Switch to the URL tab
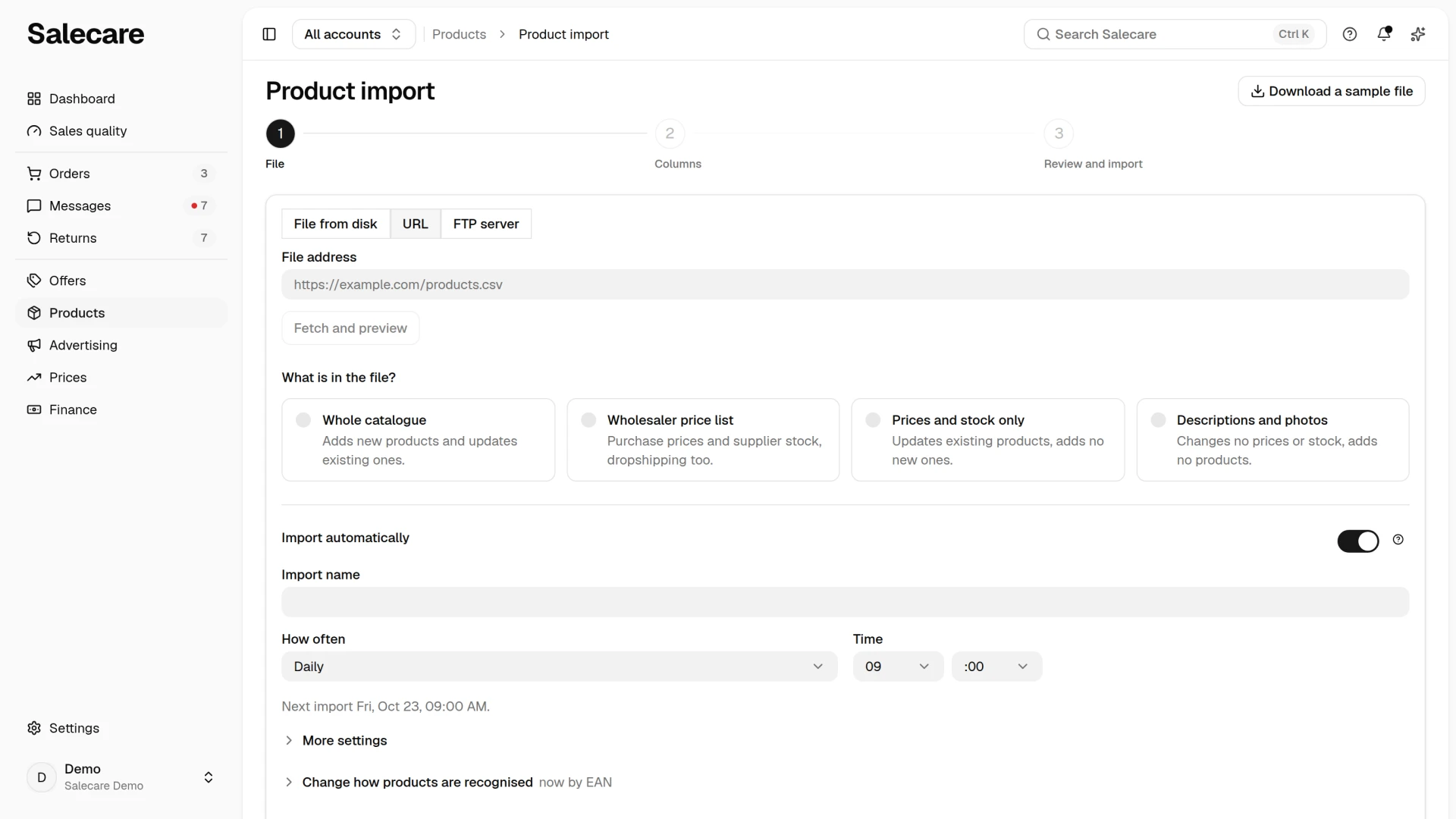Screen dimensions: 1456x819 (x=416, y=224)
